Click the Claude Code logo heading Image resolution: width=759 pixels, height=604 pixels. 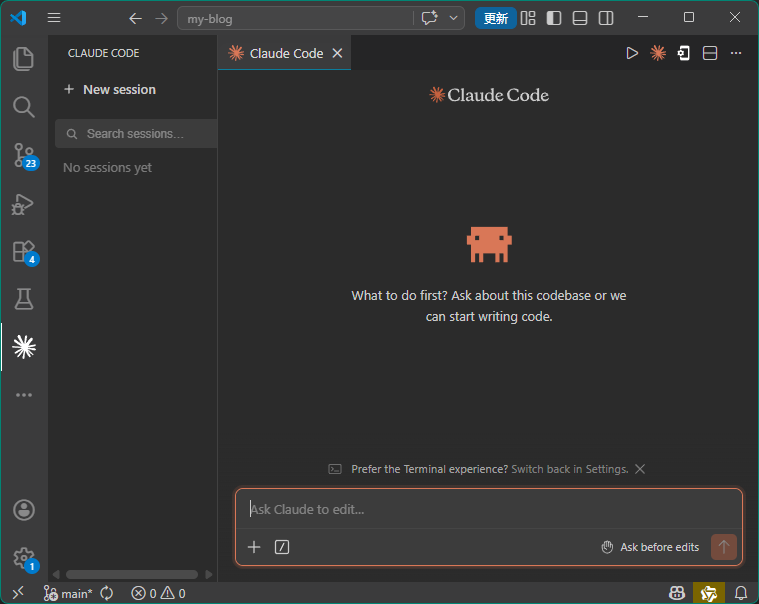tap(489, 95)
